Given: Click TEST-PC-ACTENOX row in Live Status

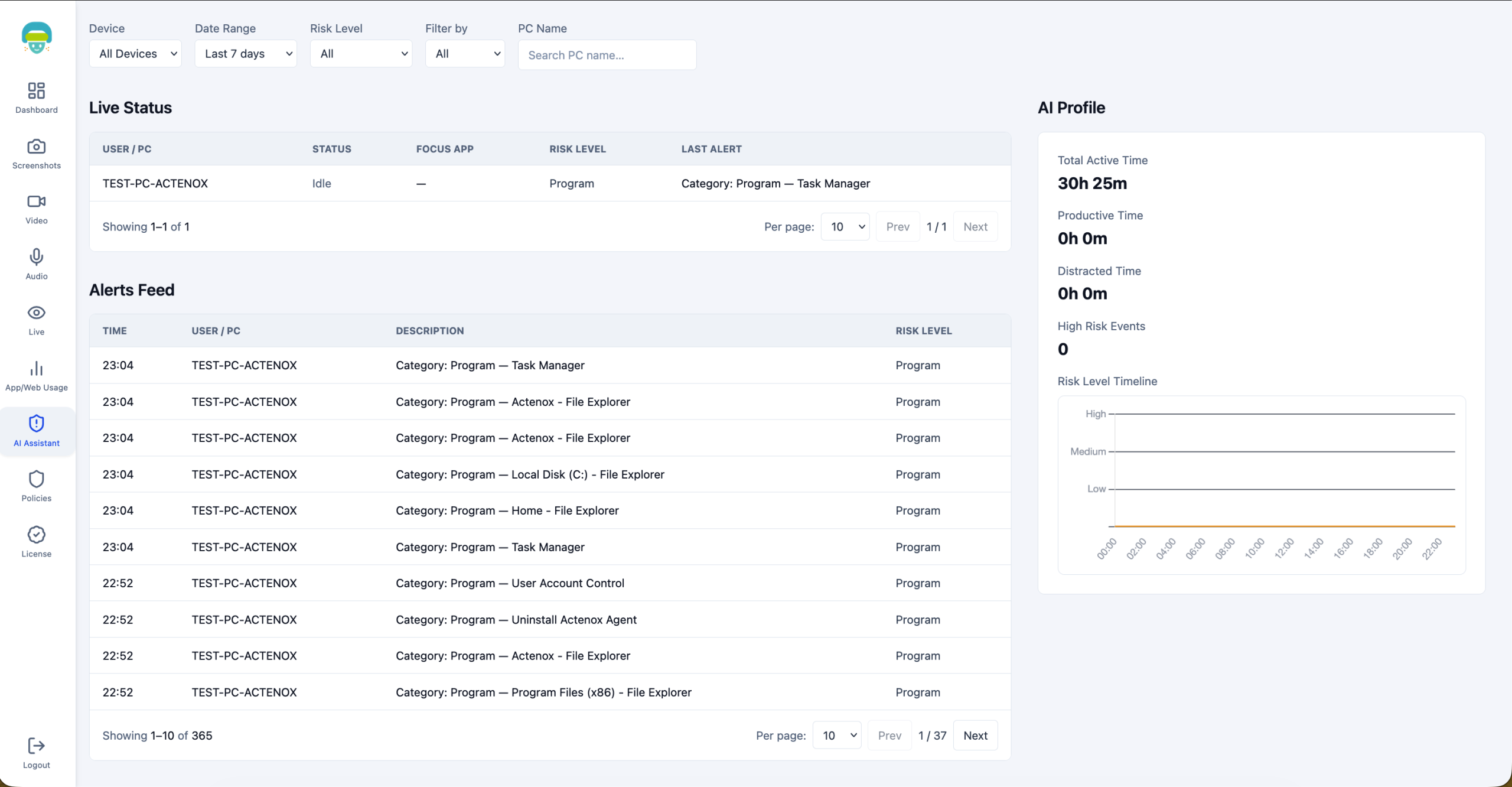Looking at the screenshot, I should click(x=155, y=184).
